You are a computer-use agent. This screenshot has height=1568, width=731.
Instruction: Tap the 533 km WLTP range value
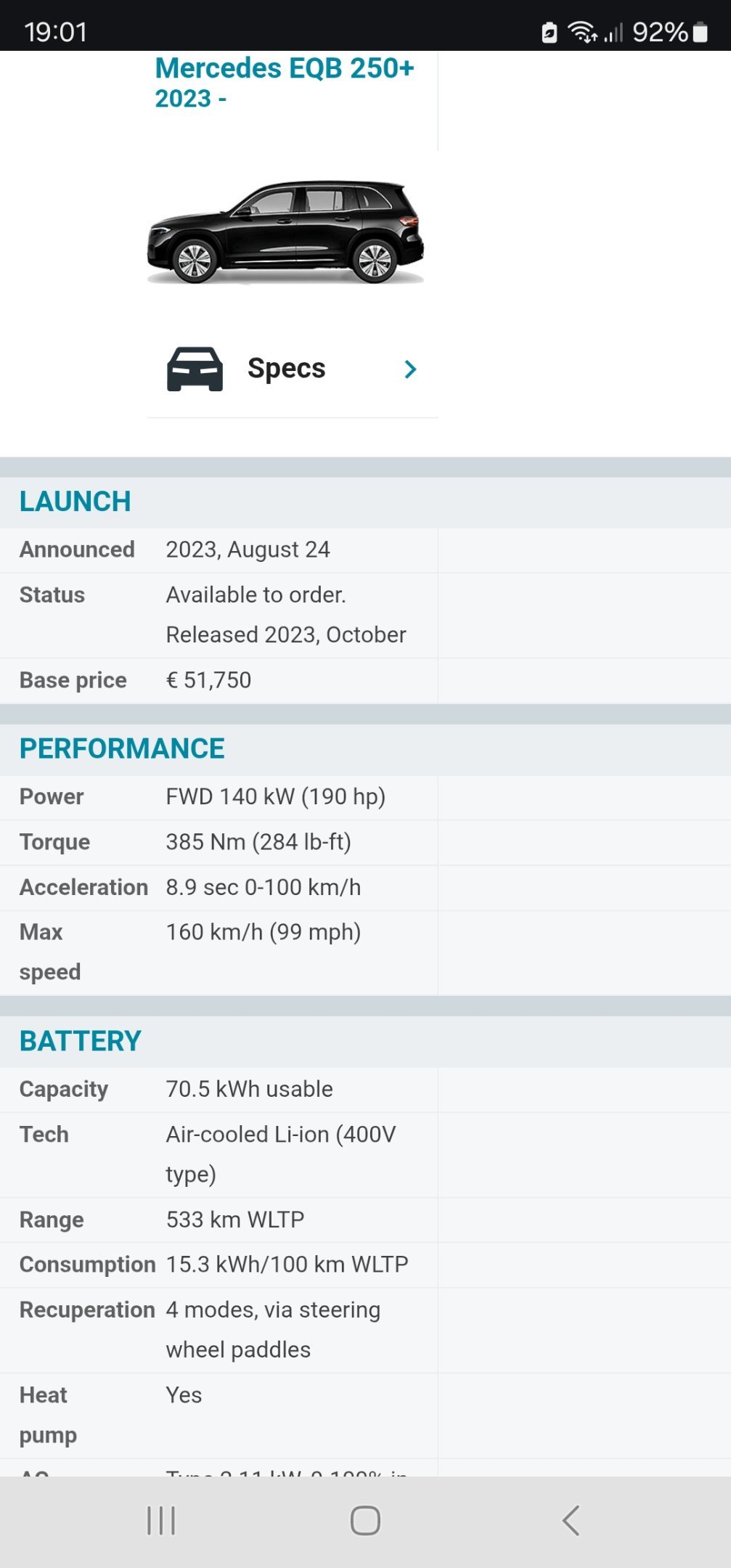(x=235, y=1220)
